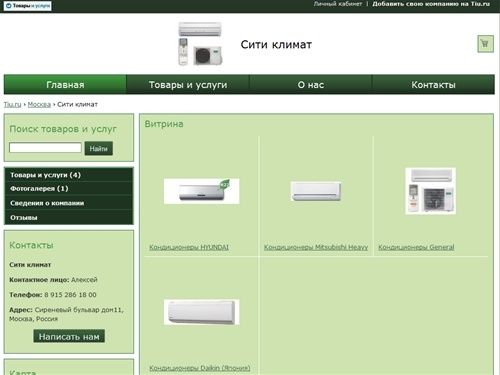Click the address Сиреневый бульвар дом11
Viewport: 500px width, 375px height.
[79, 310]
